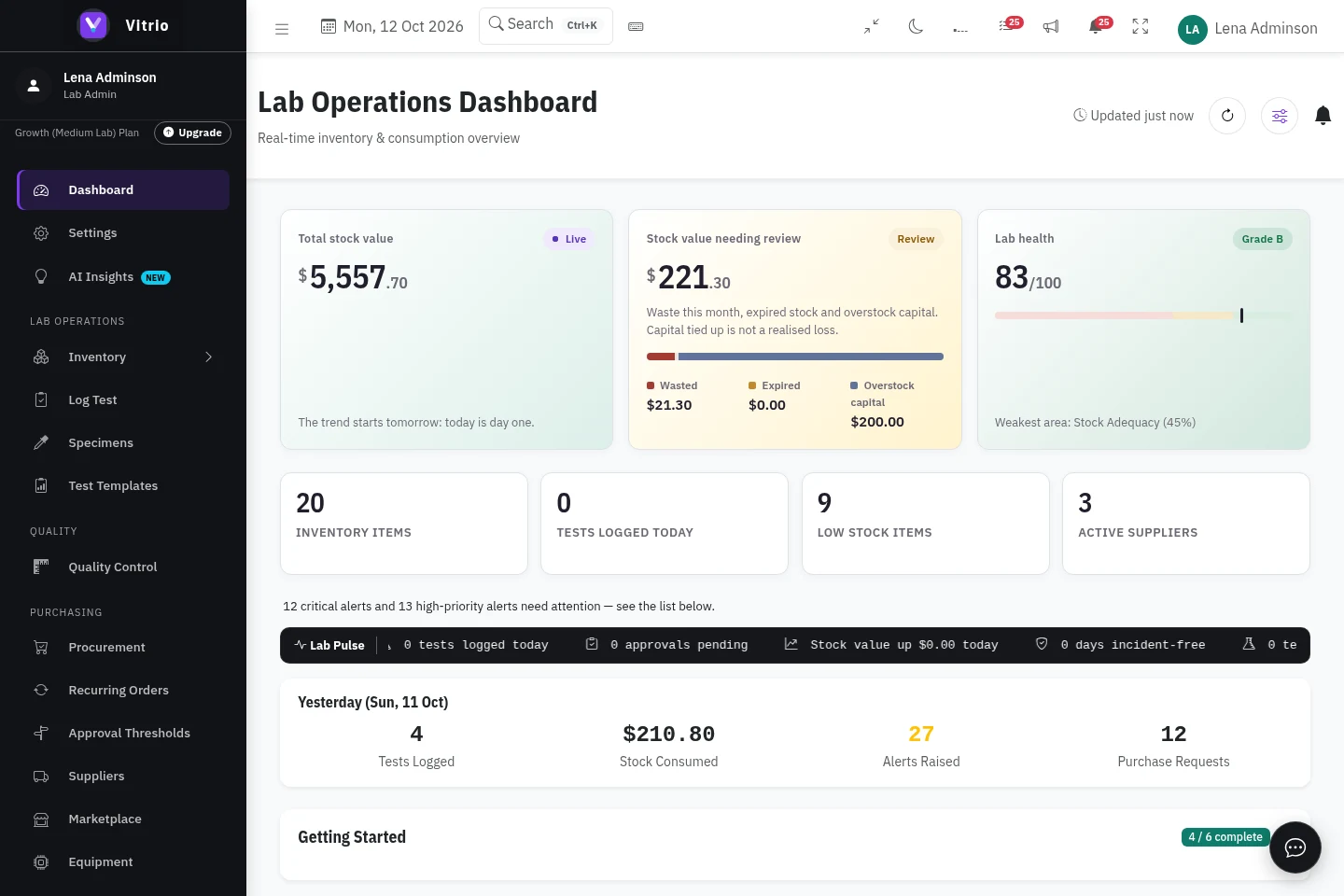Click the Grade B badge
The image size is (1344, 896).
[1263, 239]
